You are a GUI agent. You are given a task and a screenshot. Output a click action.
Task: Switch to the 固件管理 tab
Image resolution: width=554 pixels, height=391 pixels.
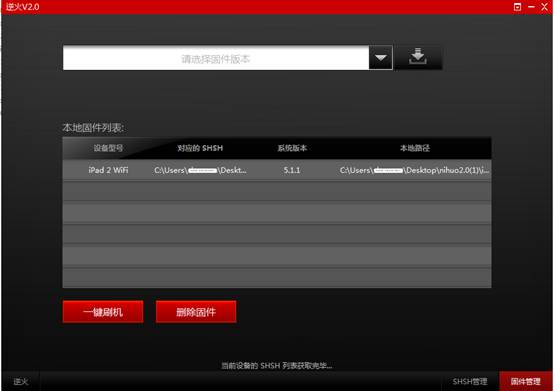point(526,381)
